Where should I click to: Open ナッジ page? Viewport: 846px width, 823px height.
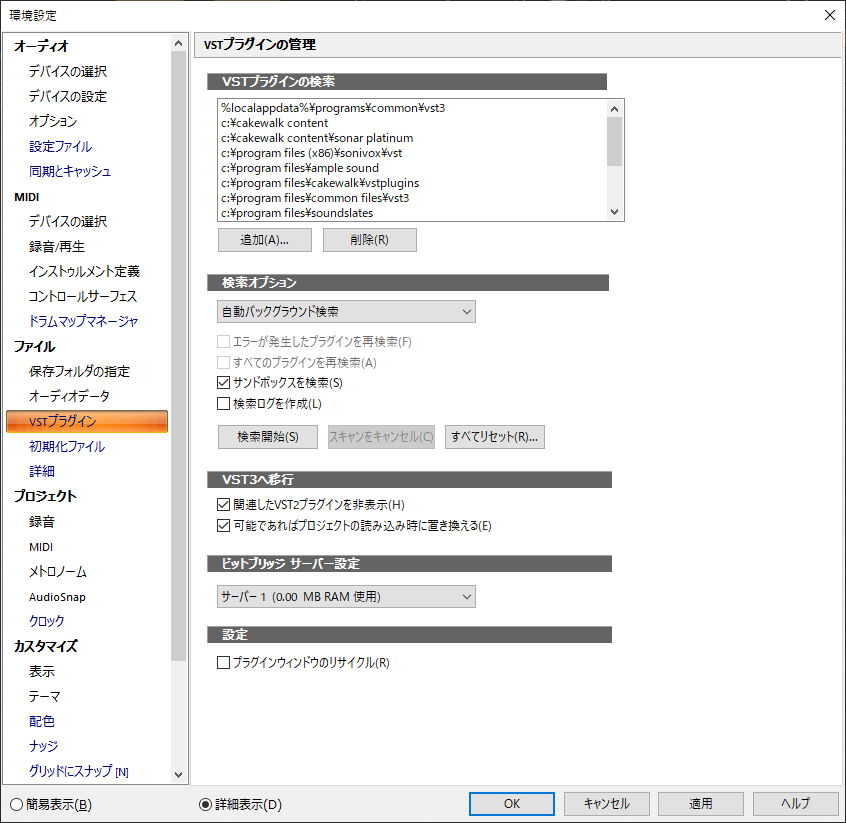(x=43, y=746)
